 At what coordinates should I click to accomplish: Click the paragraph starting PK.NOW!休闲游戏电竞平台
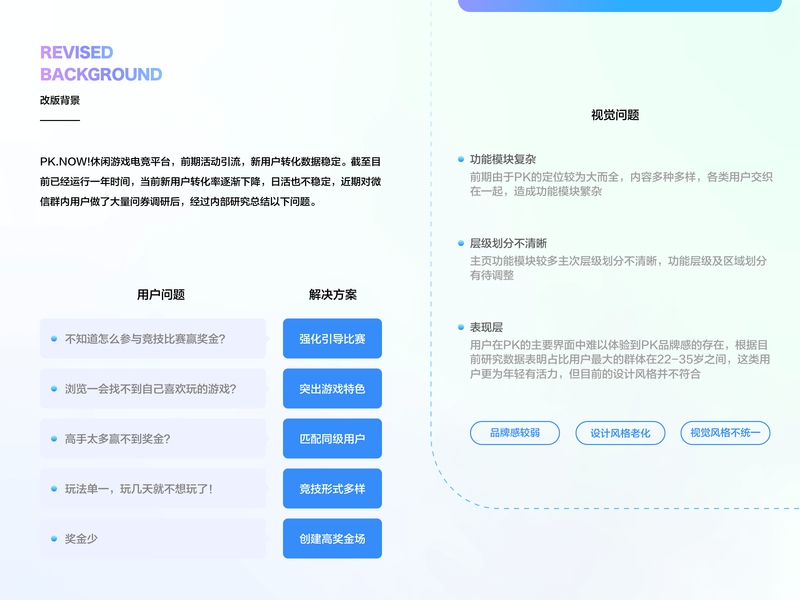(x=211, y=182)
